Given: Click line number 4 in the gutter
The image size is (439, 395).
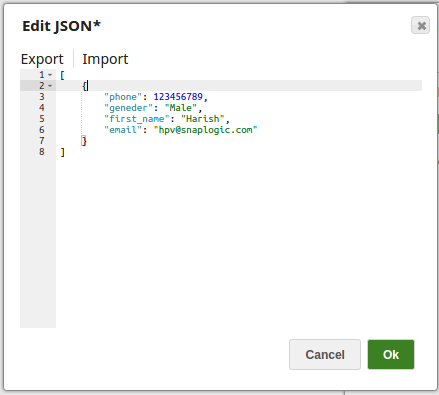Looking at the screenshot, I should [42, 108].
